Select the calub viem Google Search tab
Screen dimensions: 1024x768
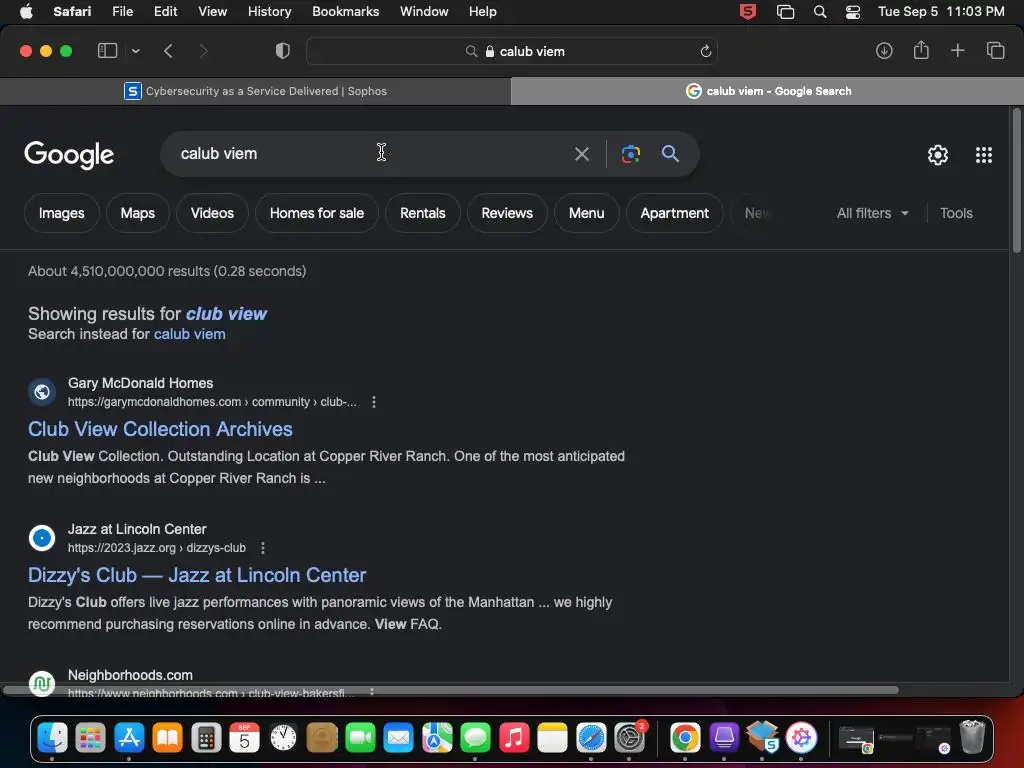(x=767, y=91)
